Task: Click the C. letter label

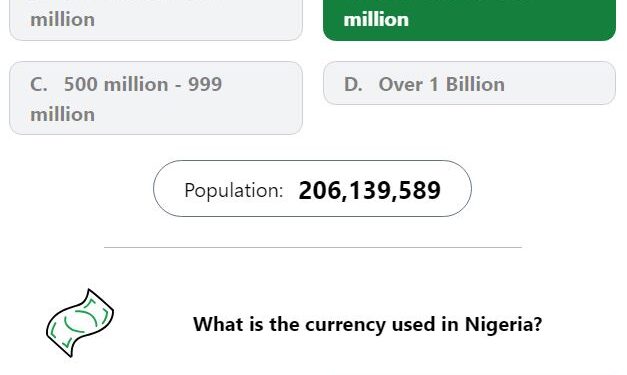Action: pos(39,84)
